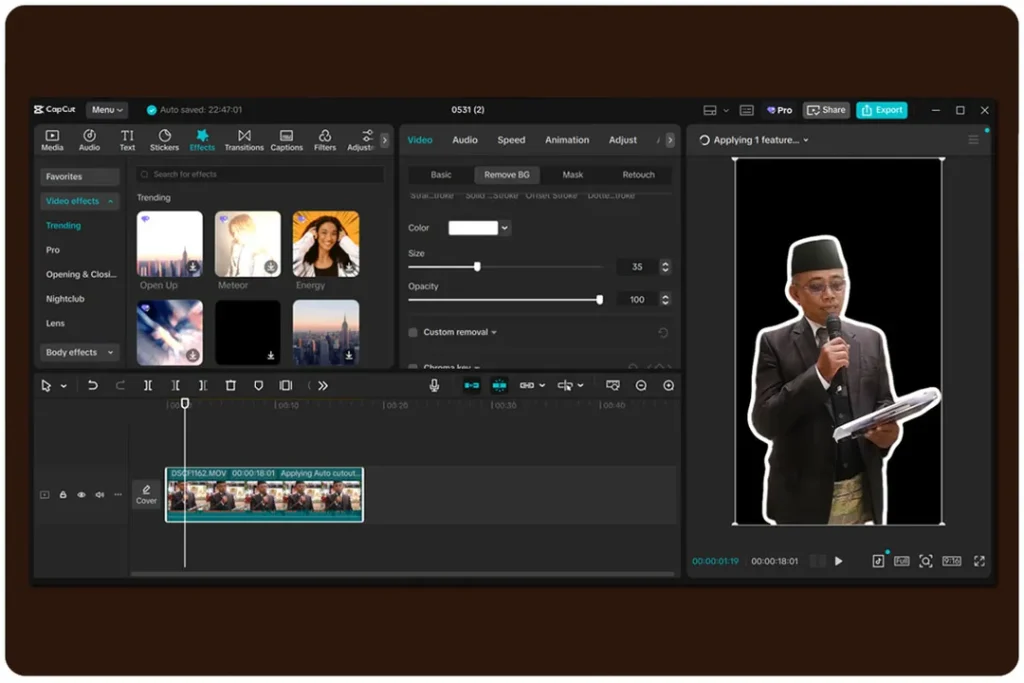Select the Mask sub-tab
This screenshot has width=1024, height=683.
pos(573,174)
